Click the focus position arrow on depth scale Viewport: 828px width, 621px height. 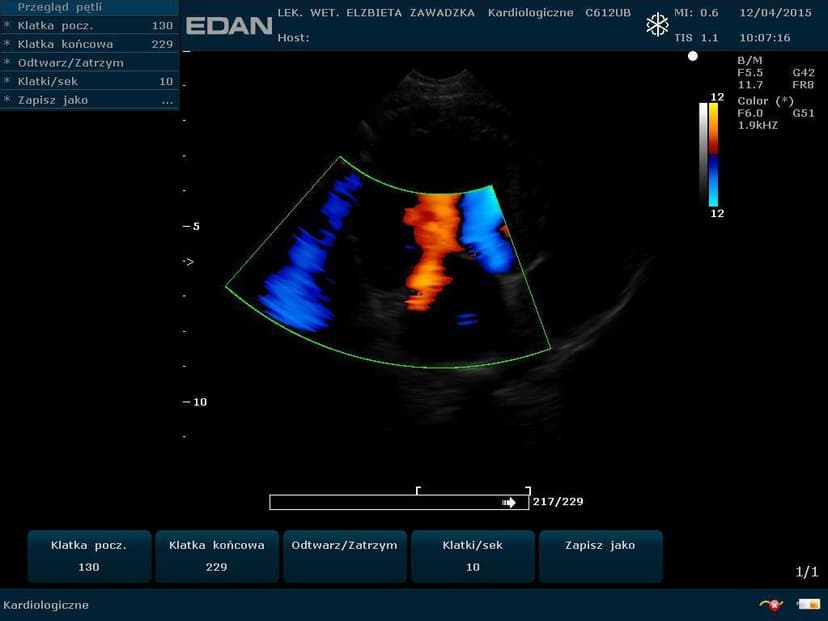click(189, 261)
